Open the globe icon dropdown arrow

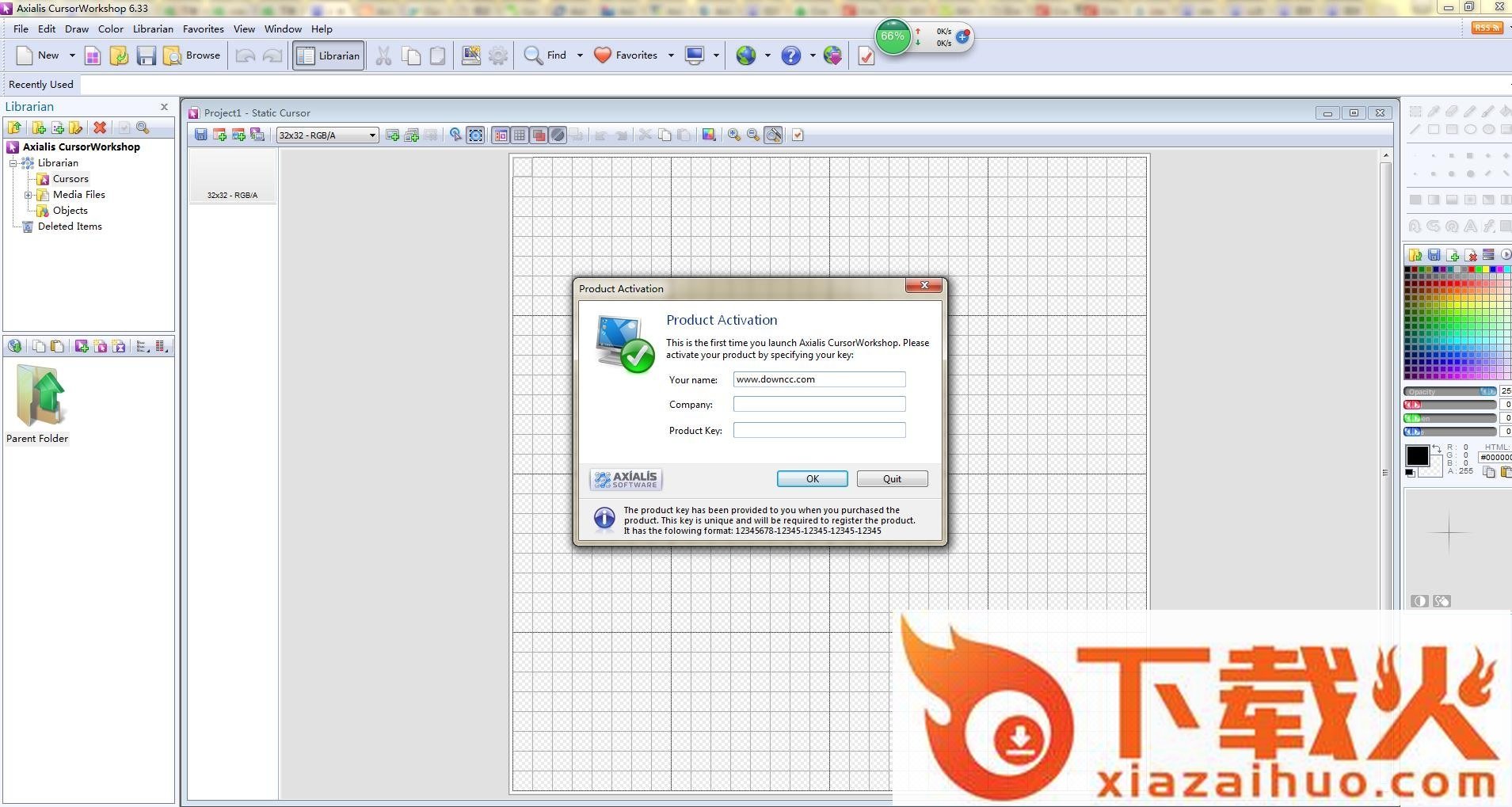tap(767, 55)
